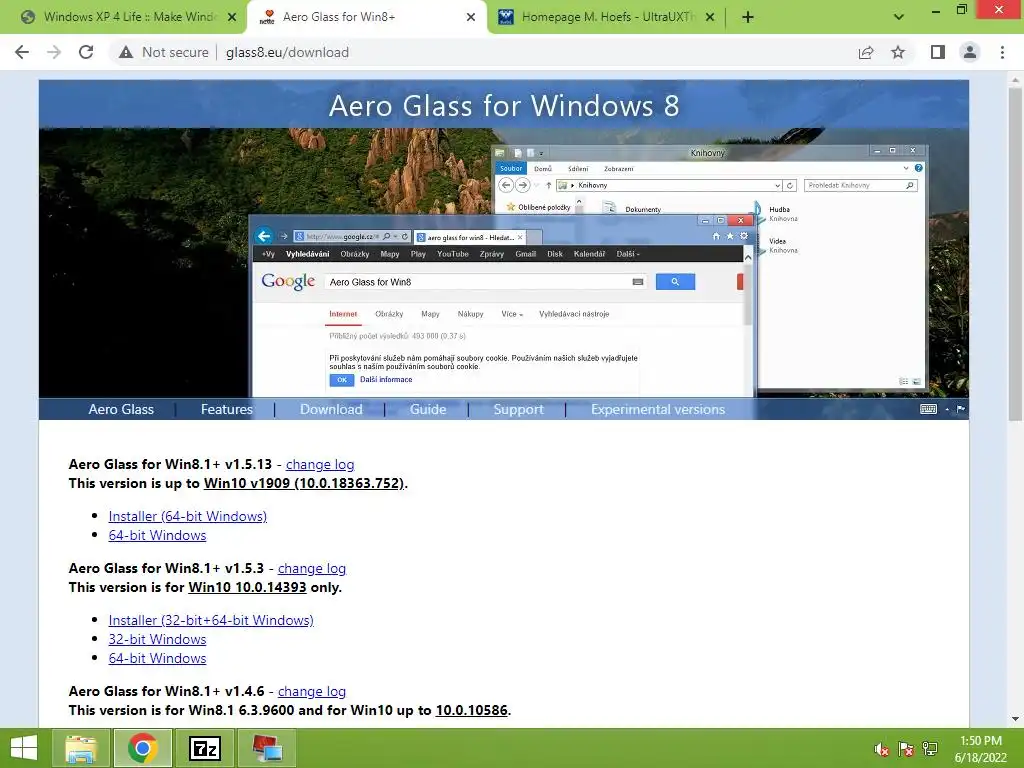Viewport: 1024px width, 768px height.
Task: Open Experimental versions nav item
Action: [658, 409]
